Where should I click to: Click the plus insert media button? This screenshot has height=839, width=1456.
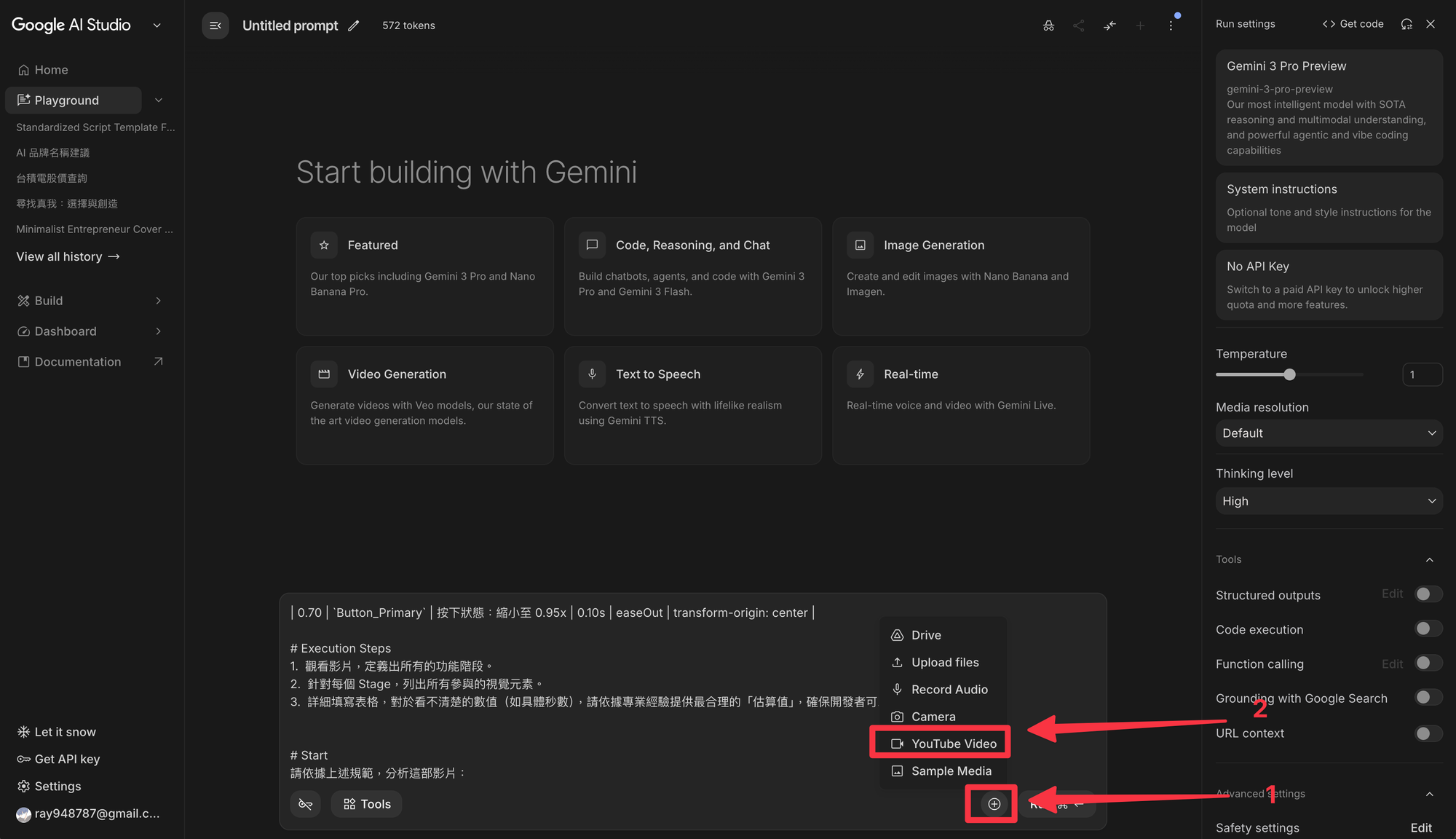point(994,804)
